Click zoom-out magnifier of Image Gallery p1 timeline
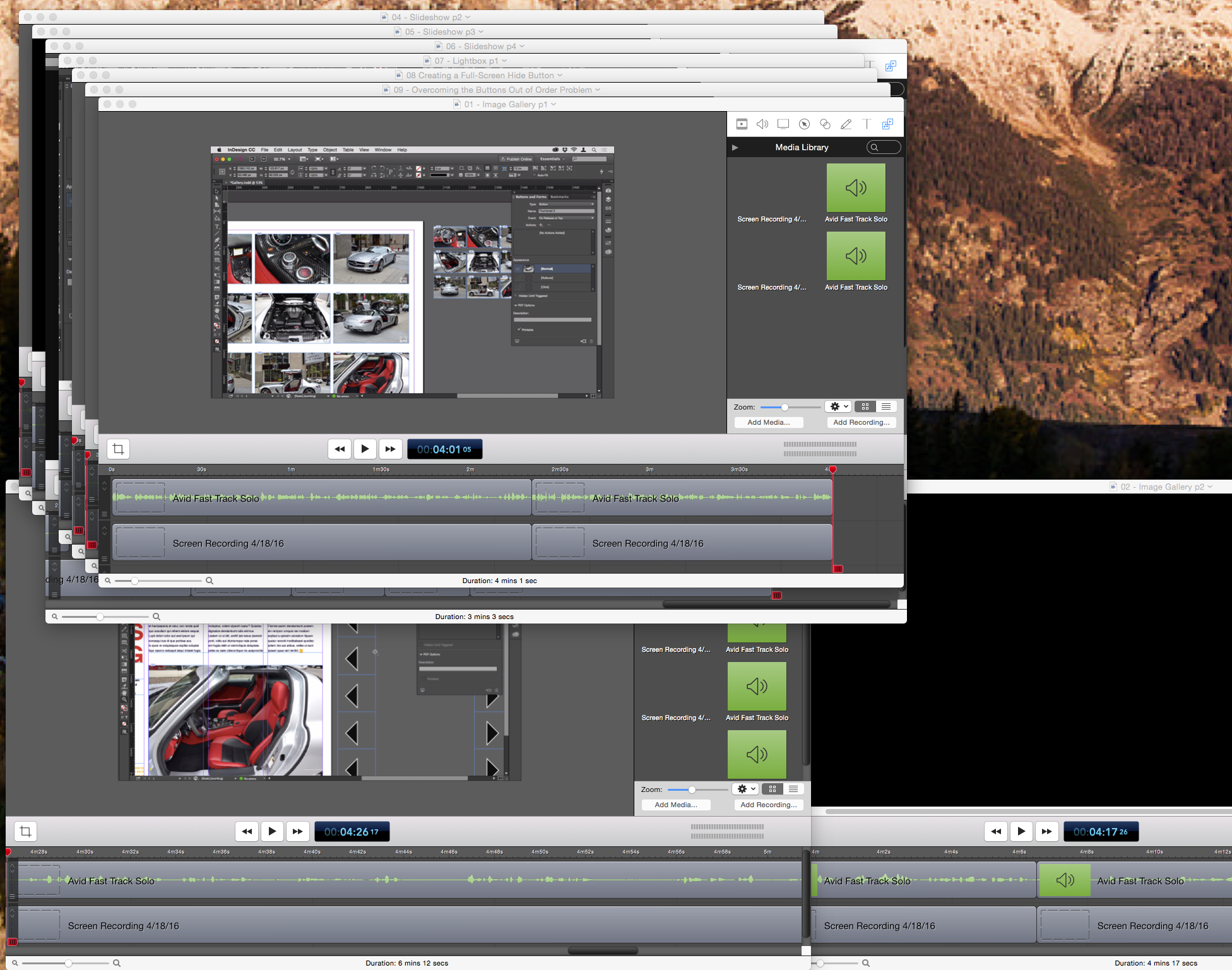The height and width of the screenshot is (970, 1232). pyautogui.click(x=108, y=581)
